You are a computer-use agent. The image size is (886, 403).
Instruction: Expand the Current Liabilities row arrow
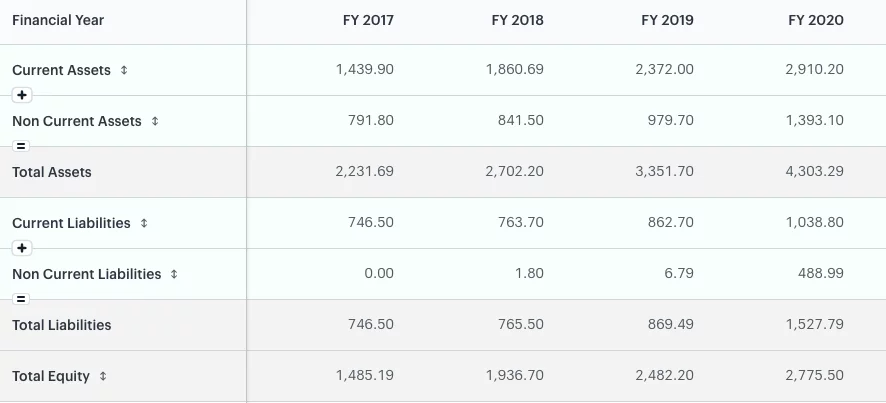144,223
